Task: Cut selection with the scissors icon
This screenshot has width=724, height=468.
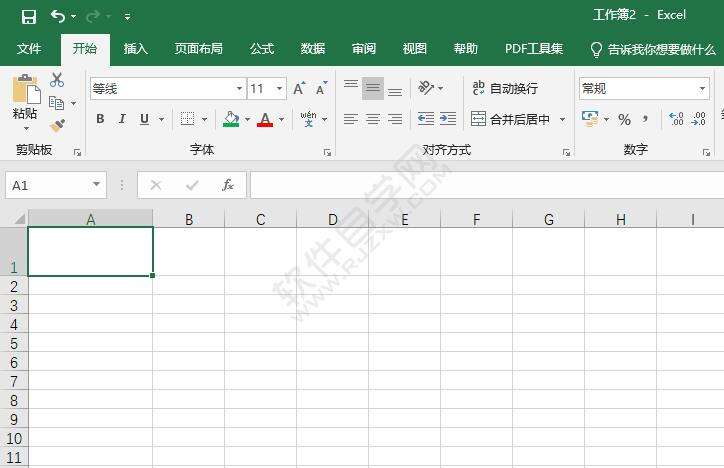Action: (57, 80)
